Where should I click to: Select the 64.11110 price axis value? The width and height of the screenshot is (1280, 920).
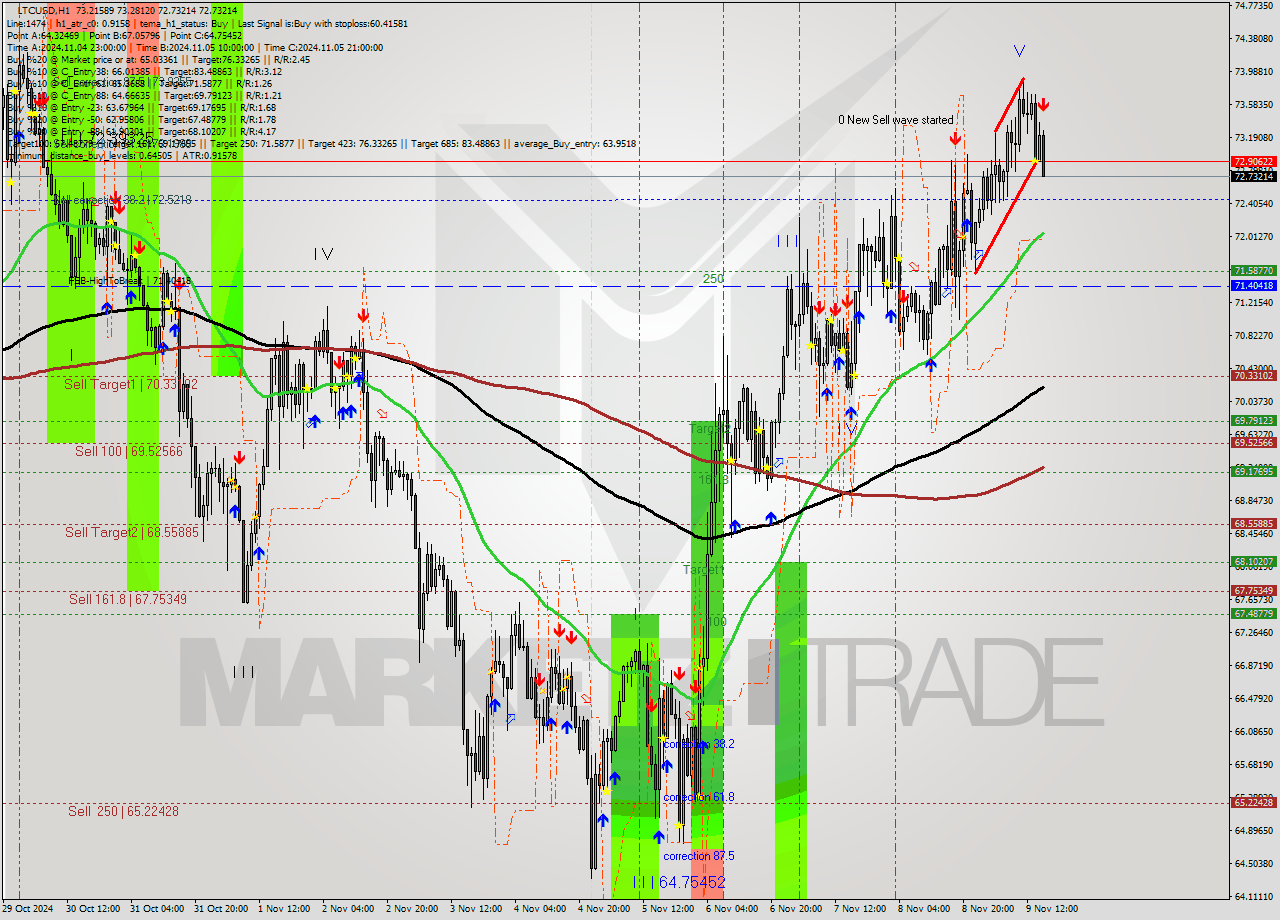(1253, 897)
